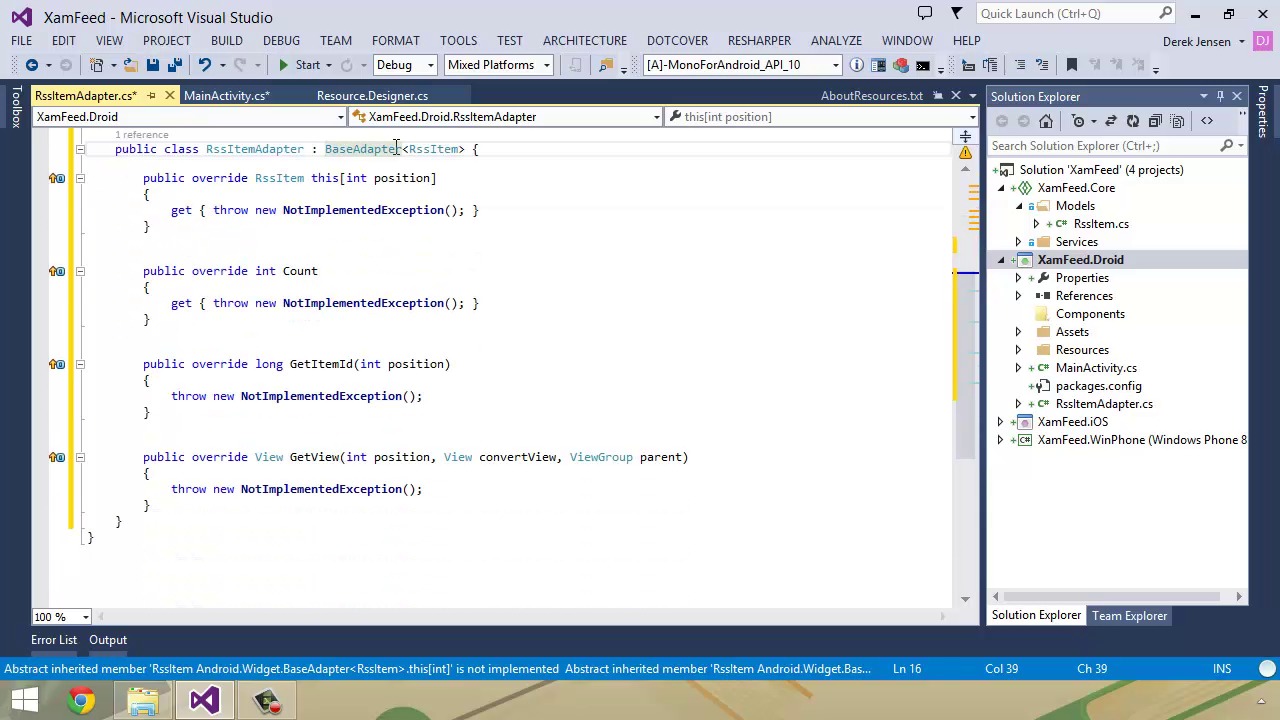This screenshot has height=720, width=1280.
Task: Click the Solution Explorer horizontal scrollbar
Action: click(x=1117, y=596)
